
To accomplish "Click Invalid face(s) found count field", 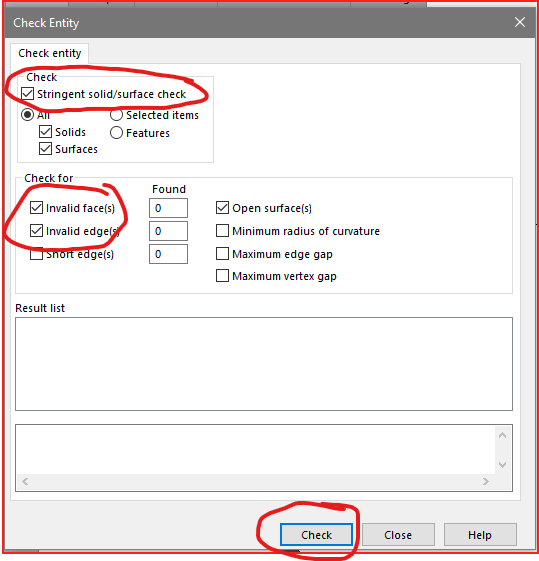I will coord(168,208).
